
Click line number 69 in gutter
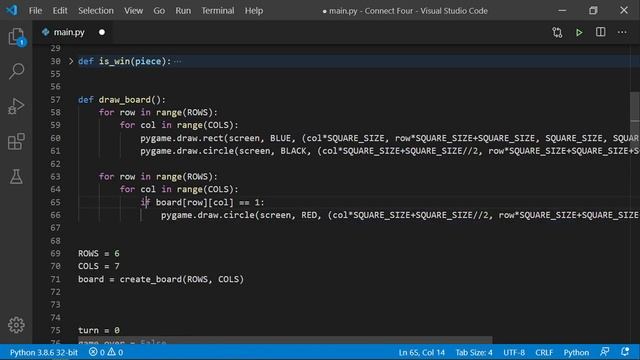point(55,253)
